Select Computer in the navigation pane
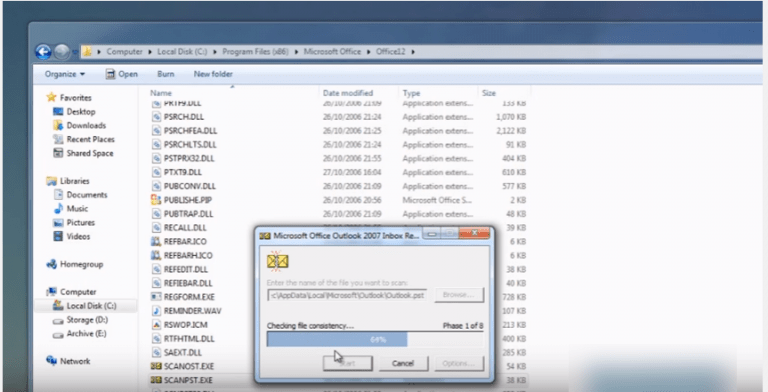768x392 pixels. click(72, 292)
